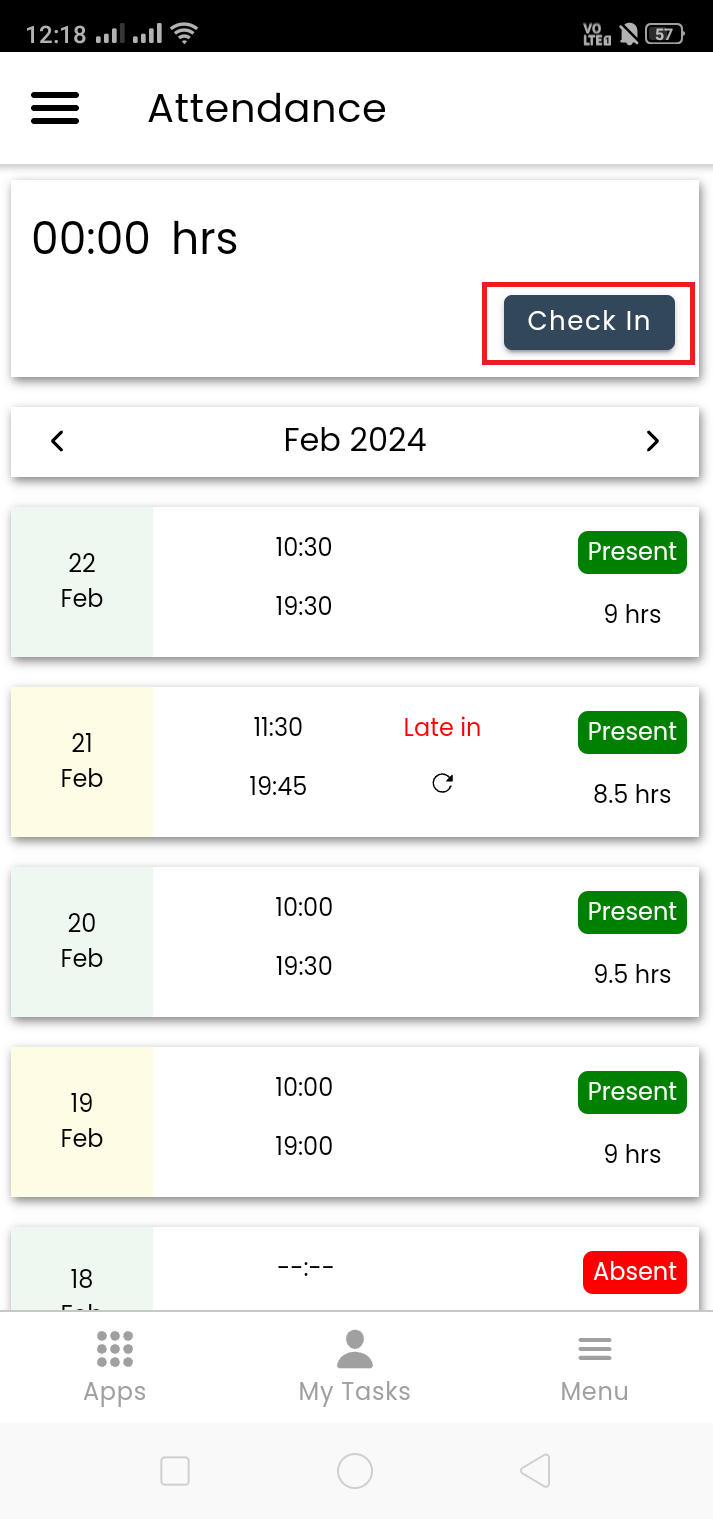
Task: Tap the refresh icon on 21 Feb
Action: click(x=442, y=784)
